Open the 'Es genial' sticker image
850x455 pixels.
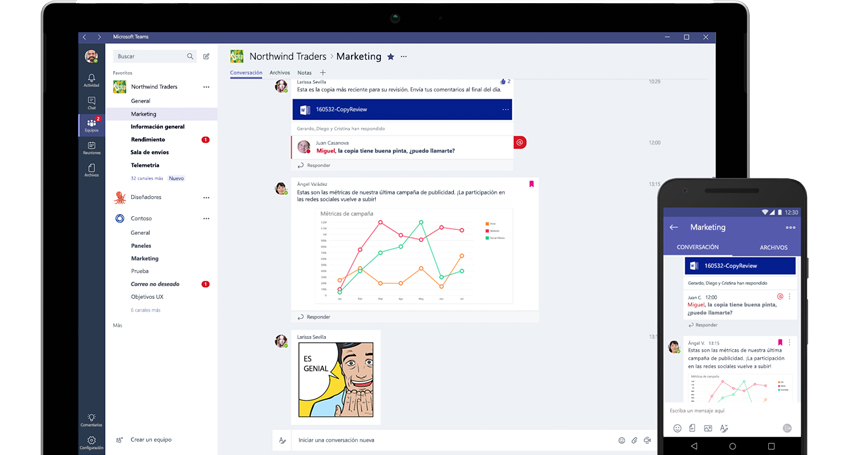pos(336,380)
